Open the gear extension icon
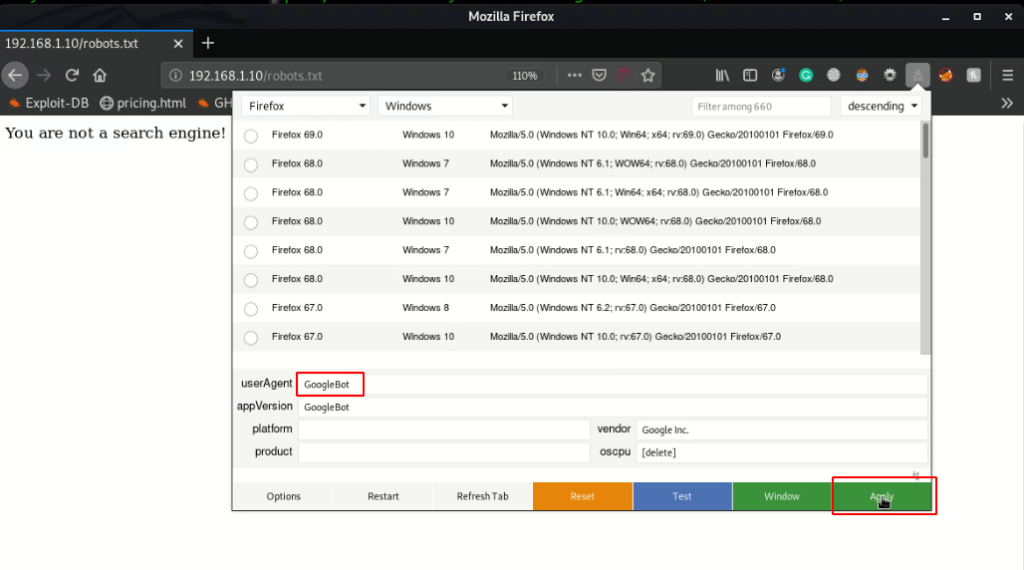 pyautogui.click(x=889, y=76)
